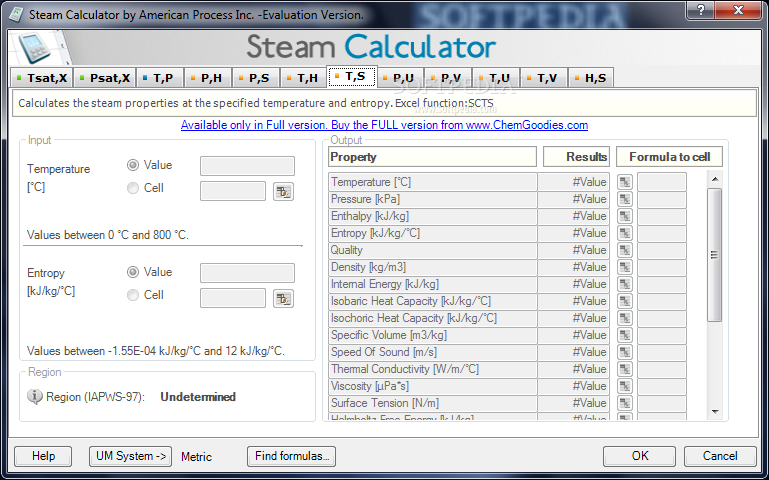Click formula-to-cell icon for Isochoric Heat Capacity
The height and width of the screenshot is (480, 769).
point(624,318)
